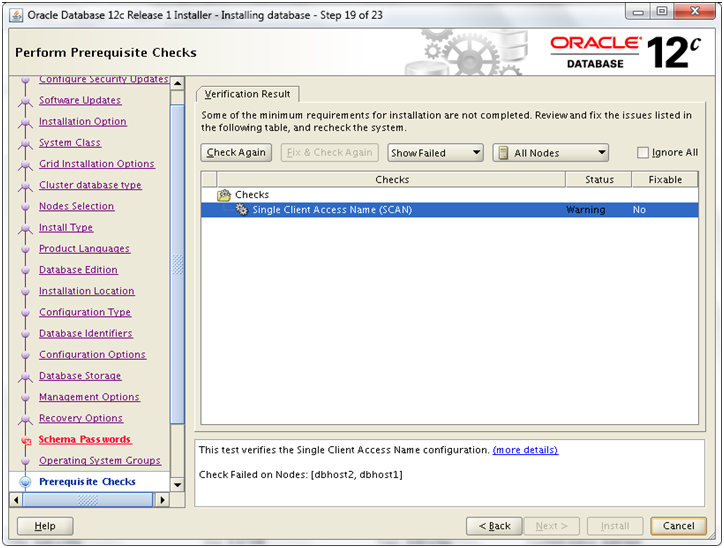
Task: Click the Prerequisite Checks current step icon
Action: pyautogui.click(x=25, y=482)
